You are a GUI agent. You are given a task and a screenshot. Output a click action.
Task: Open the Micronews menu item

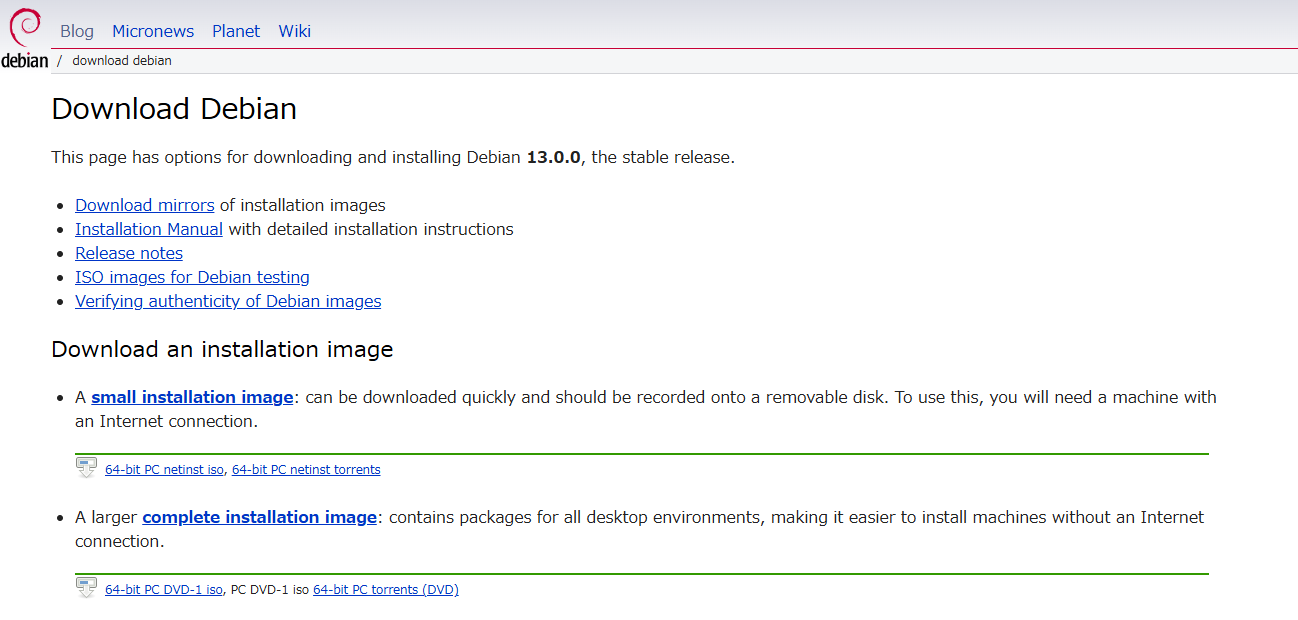[x=153, y=31]
